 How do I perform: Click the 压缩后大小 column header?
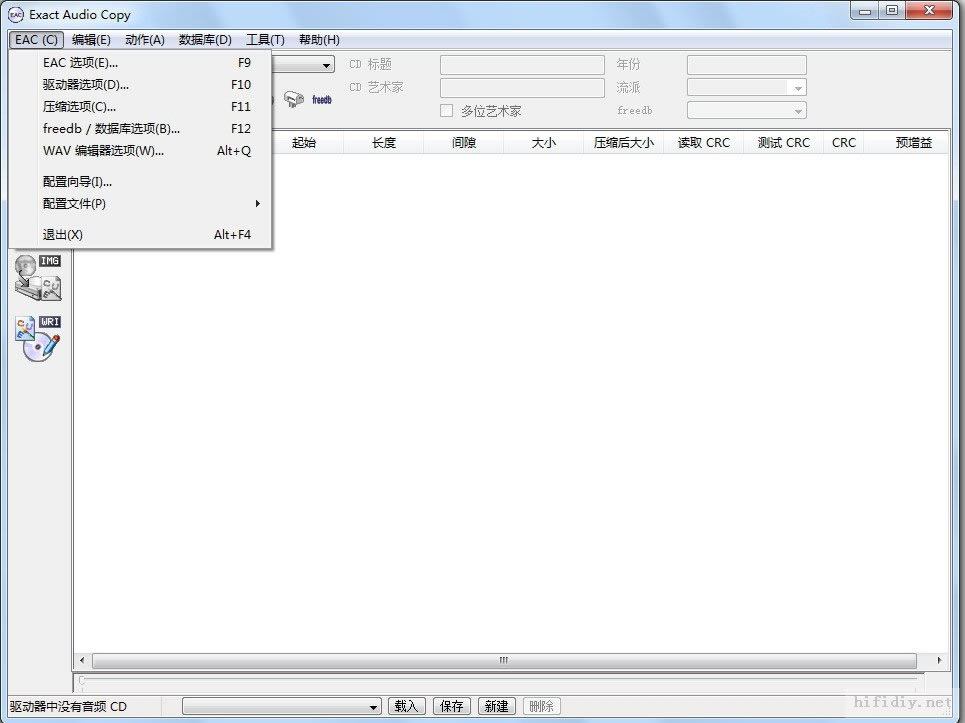623,143
